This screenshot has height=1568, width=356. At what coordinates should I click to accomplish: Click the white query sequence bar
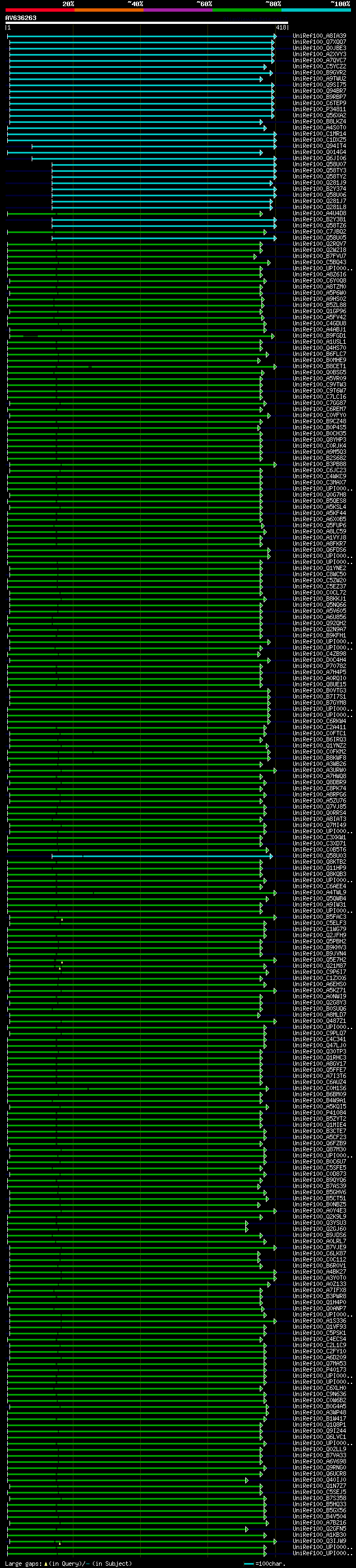point(147,22)
